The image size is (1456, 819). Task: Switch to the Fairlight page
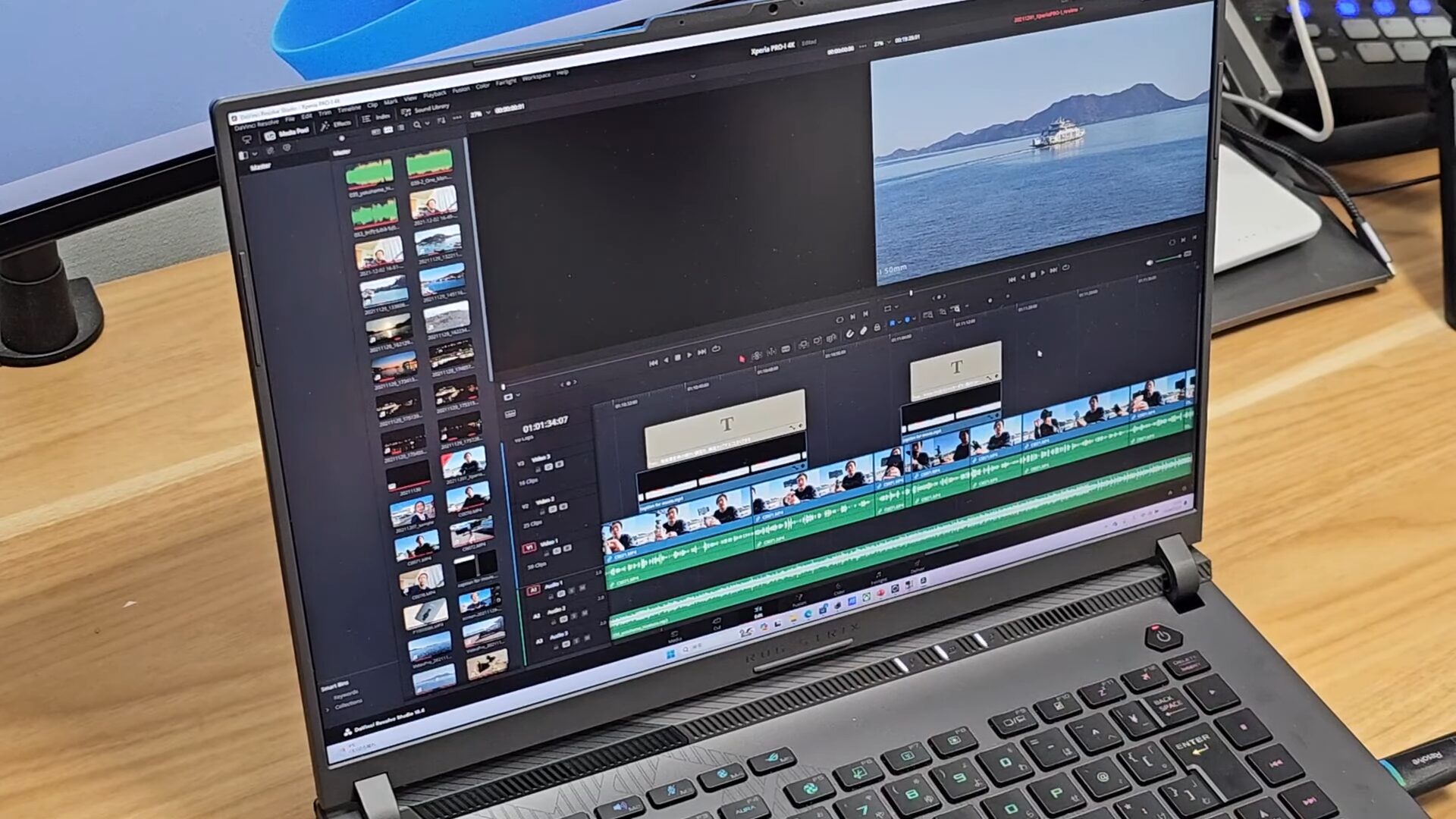tap(879, 579)
